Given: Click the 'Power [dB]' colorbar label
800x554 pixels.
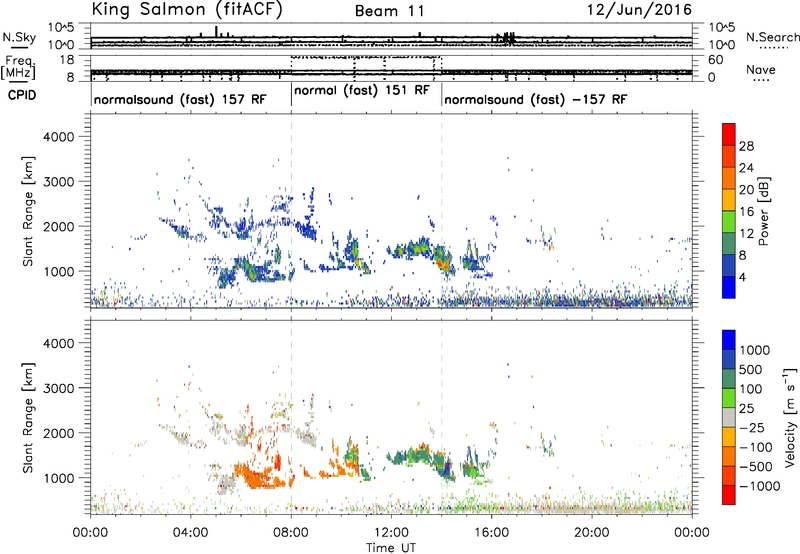Looking at the screenshot, I should tap(763, 211).
